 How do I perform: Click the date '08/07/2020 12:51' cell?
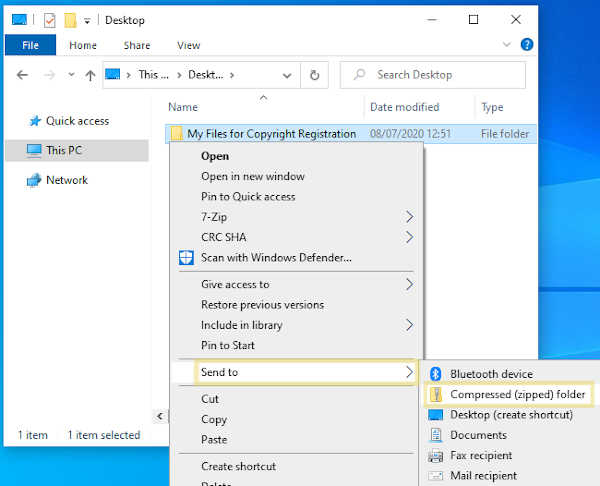(410, 134)
